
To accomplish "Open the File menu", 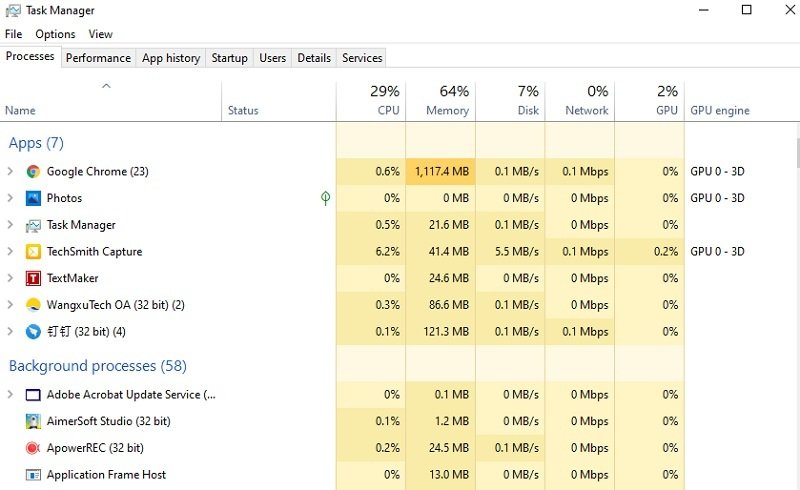I will [14, 34].
